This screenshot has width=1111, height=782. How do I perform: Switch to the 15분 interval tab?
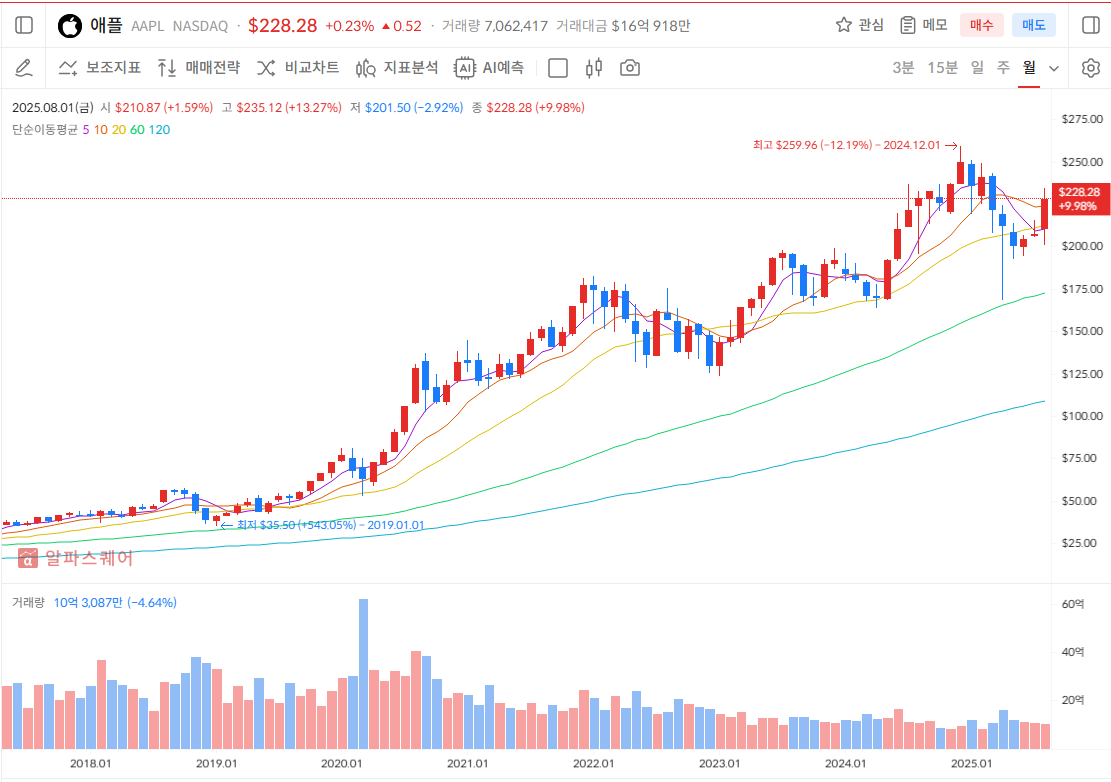pos(942,68)
